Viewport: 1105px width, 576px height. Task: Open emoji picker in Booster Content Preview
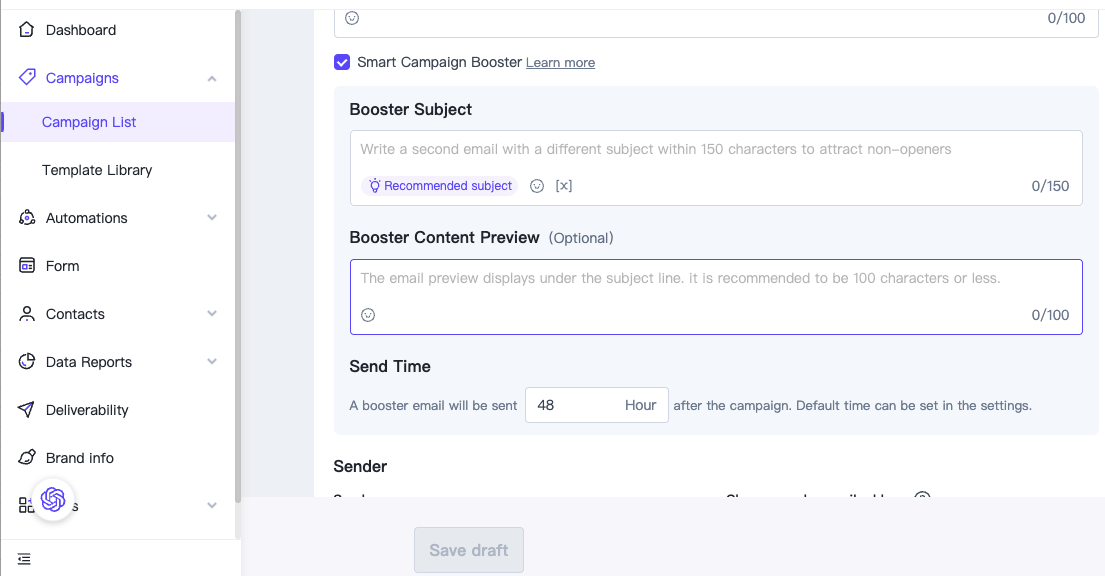click(368, 315)
